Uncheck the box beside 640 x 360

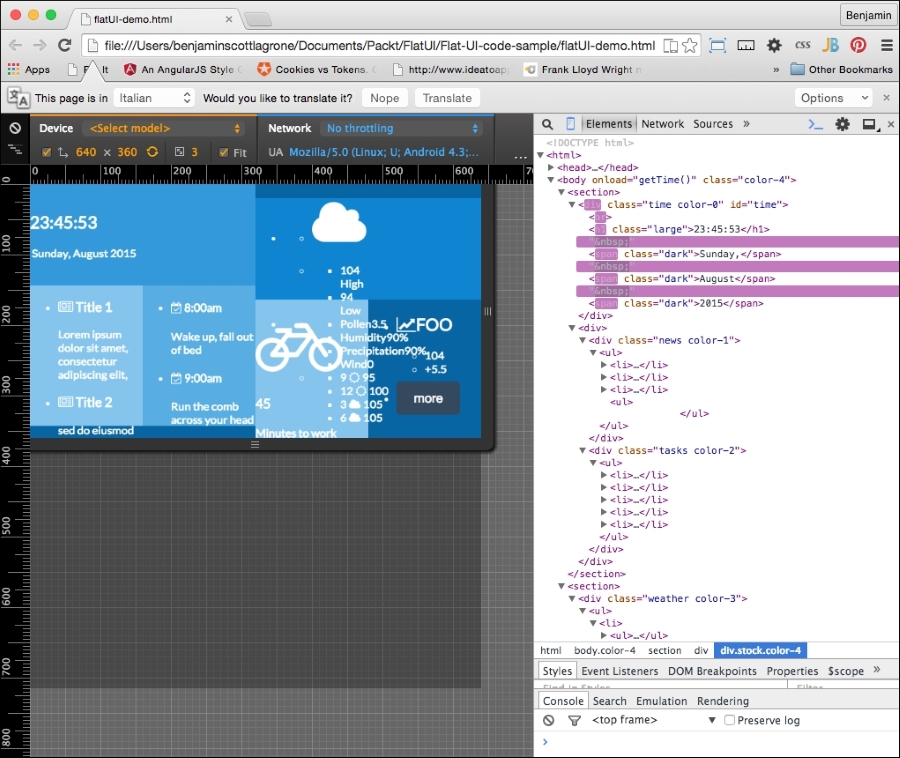[x=44, y=153]
